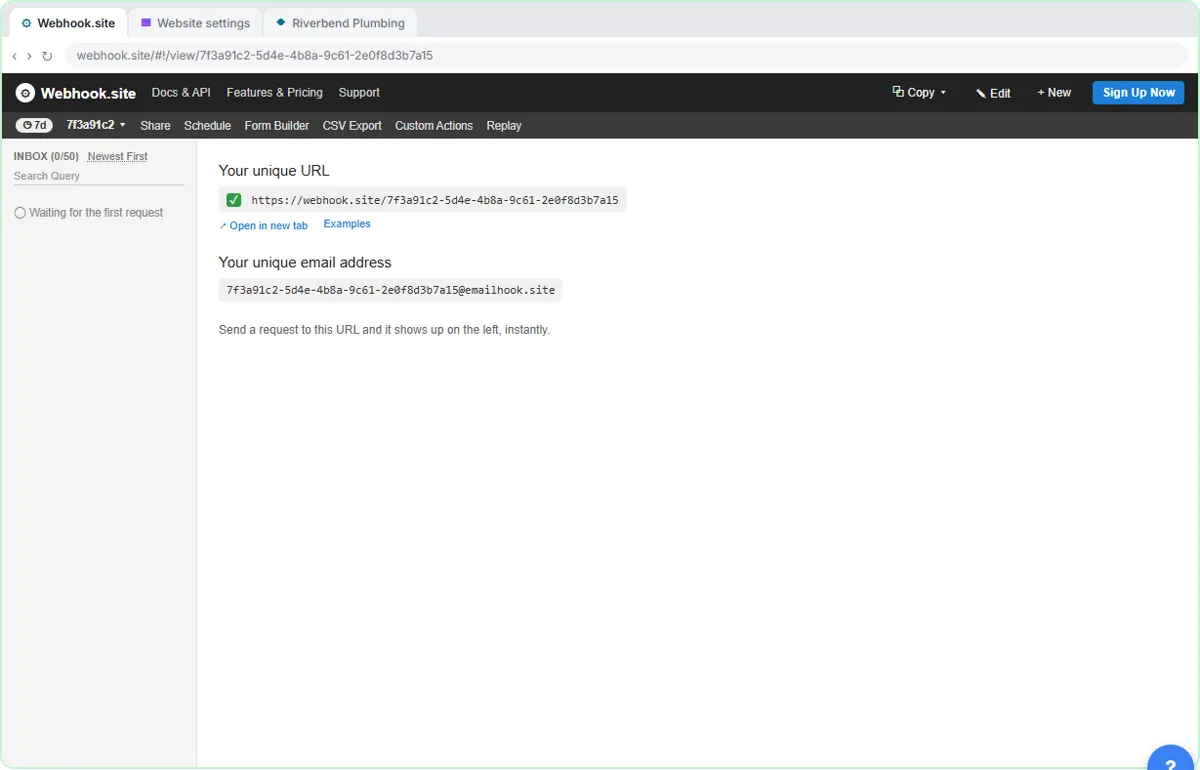
Task: Click the Sign Up Now button
Action: coord(1138,93)
